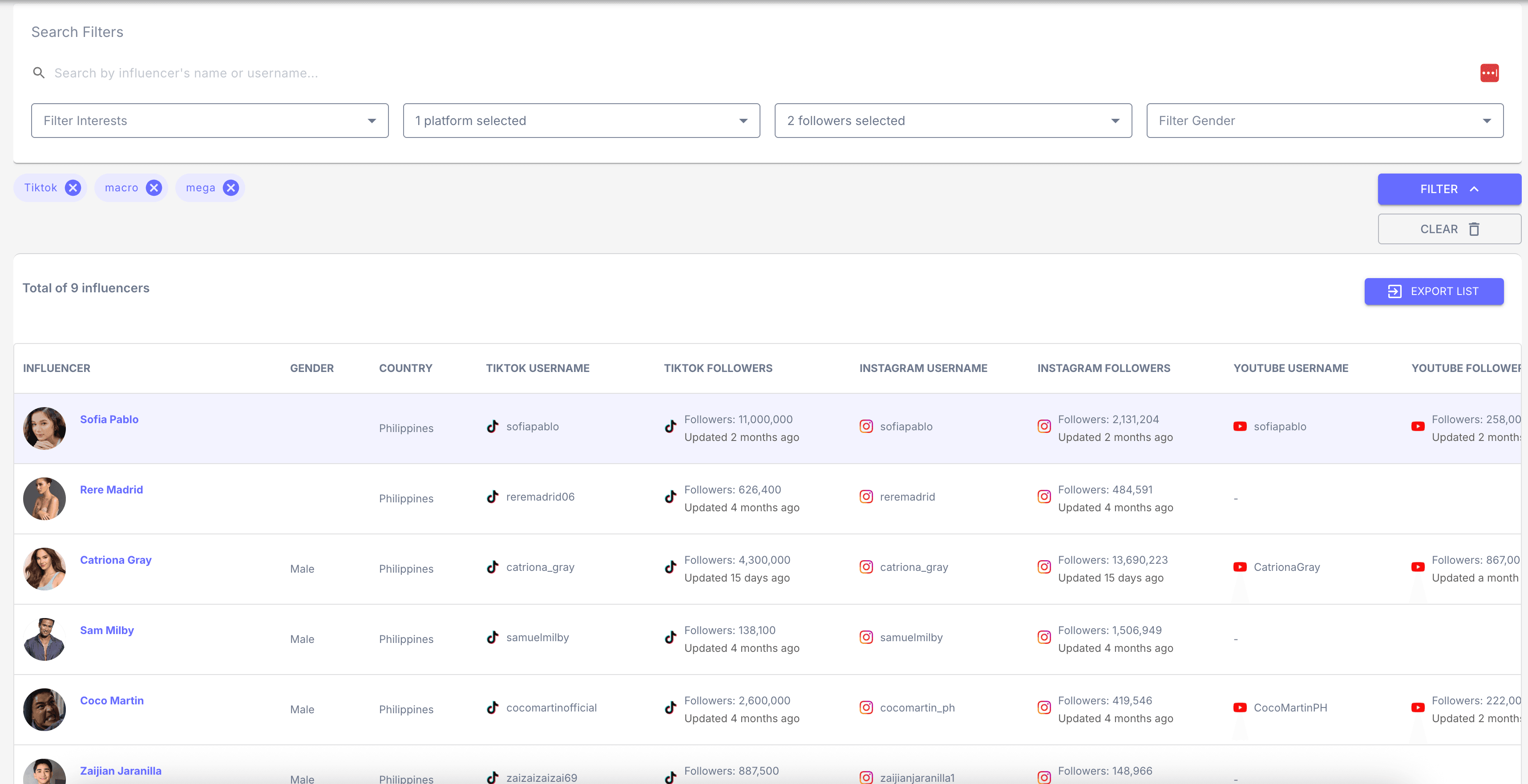Viewport: 1528px width, 784px height.
Task: Click Sofia Pablo's avatar thumbnail
Action: [x=44, y=428]
